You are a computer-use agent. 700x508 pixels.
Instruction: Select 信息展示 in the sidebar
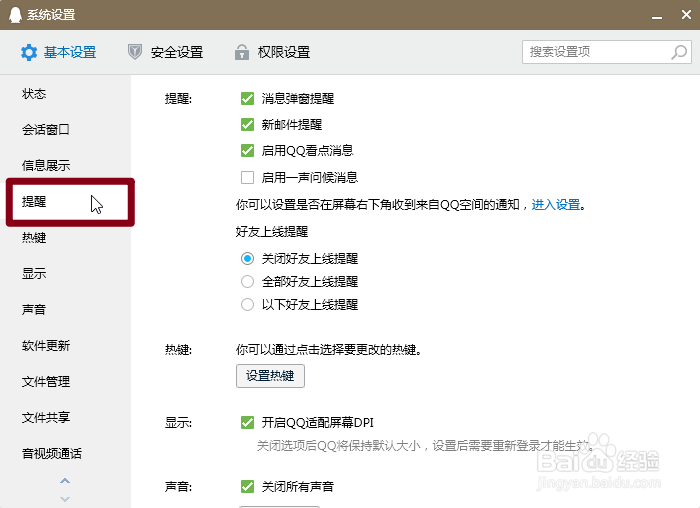46,166
